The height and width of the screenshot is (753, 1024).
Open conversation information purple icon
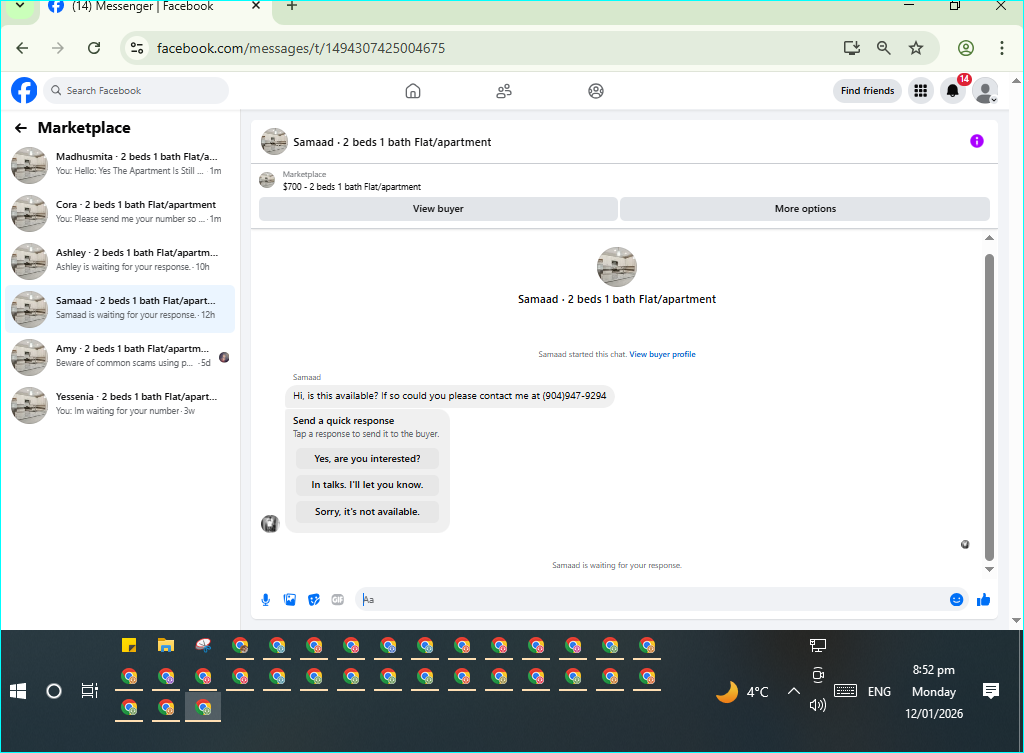pos(976,141)
